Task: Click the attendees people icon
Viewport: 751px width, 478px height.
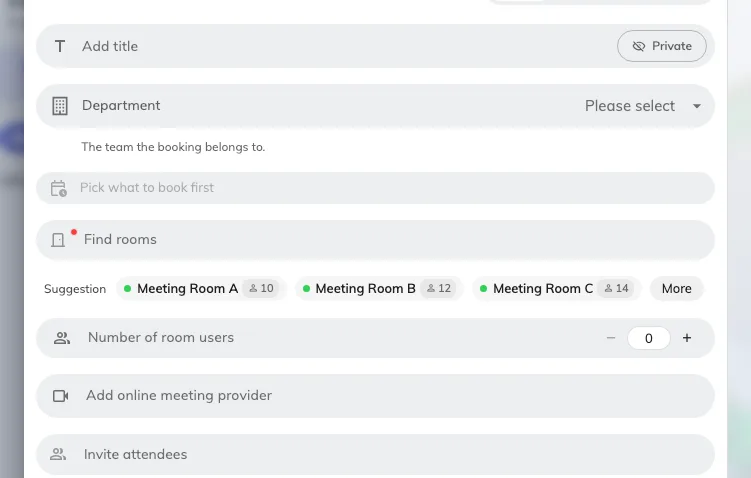Action: point(58,454)
